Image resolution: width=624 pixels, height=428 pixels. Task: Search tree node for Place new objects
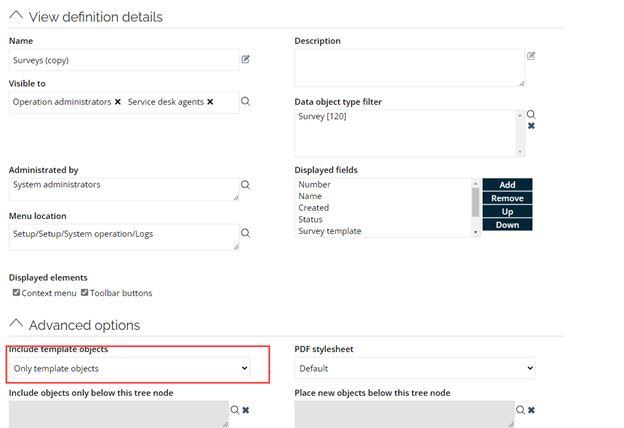520,410
